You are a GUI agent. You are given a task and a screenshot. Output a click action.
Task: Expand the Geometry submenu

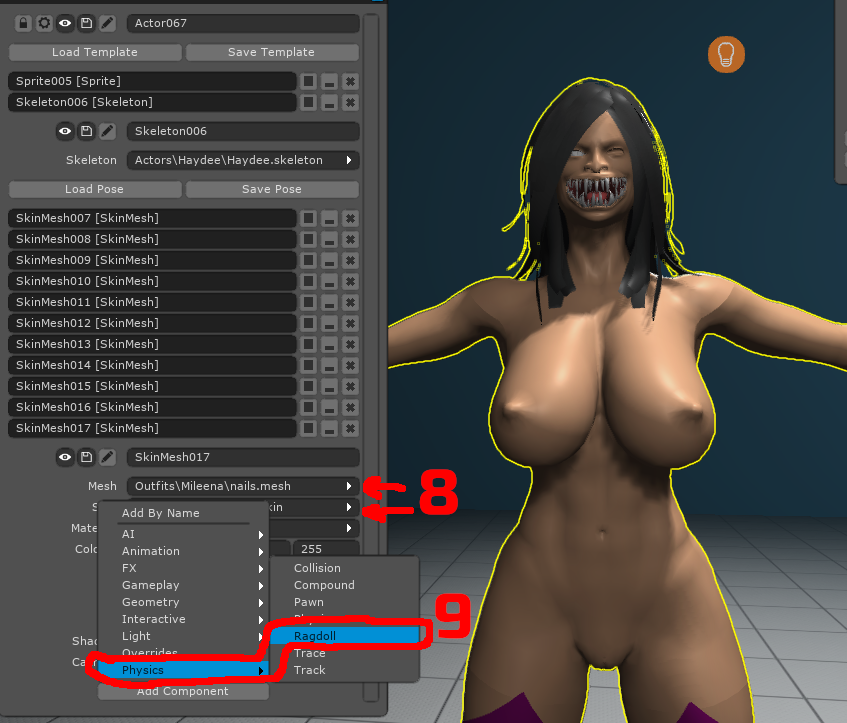point(184,602)
